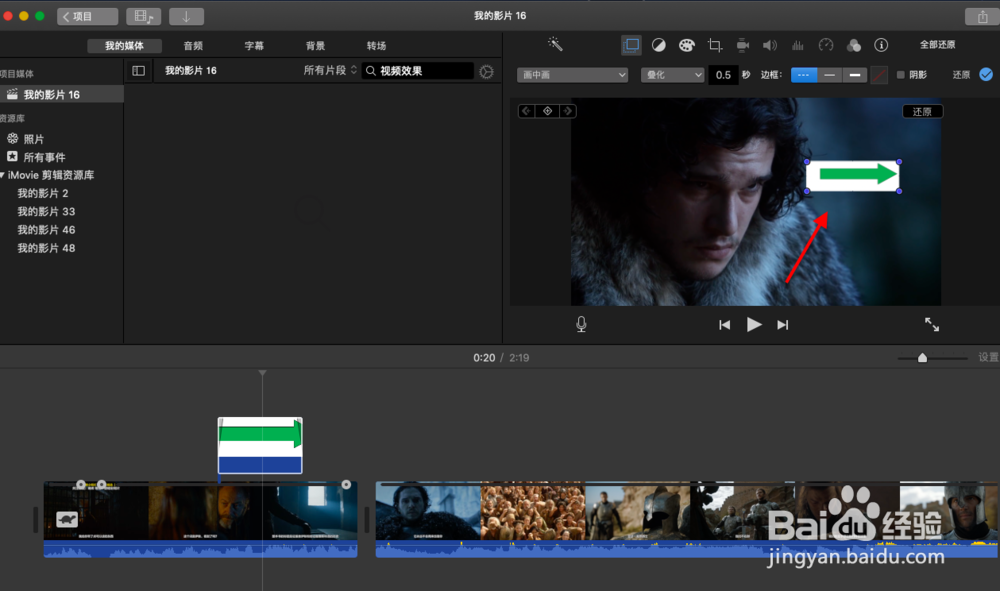Open the color correction palette tool

pos(687,44)
